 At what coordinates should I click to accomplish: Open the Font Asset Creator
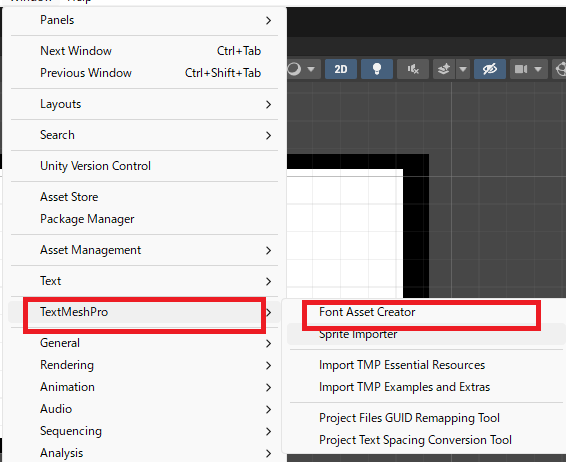click(426, 312)
